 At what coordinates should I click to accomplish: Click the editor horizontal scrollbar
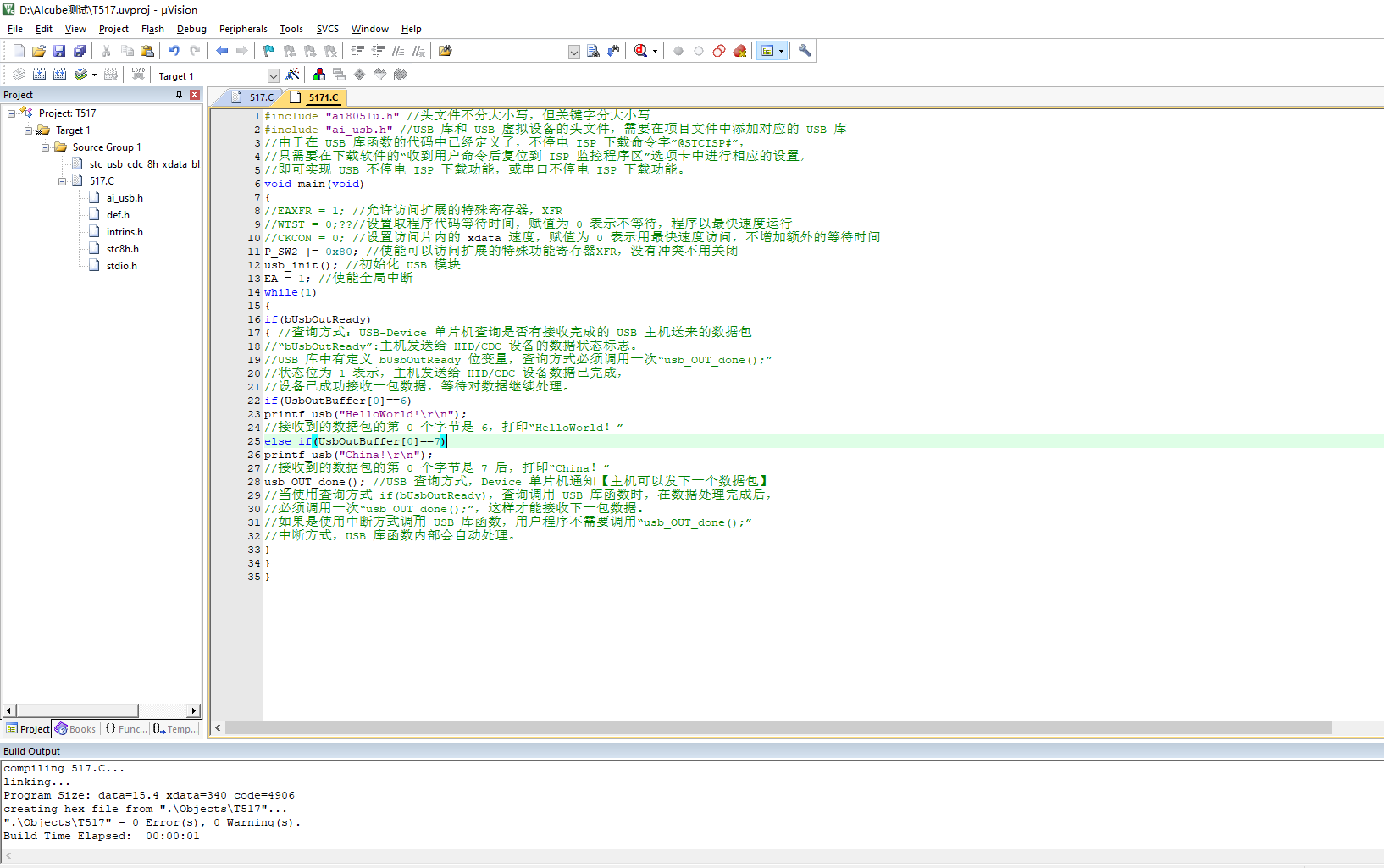point(778,728)
